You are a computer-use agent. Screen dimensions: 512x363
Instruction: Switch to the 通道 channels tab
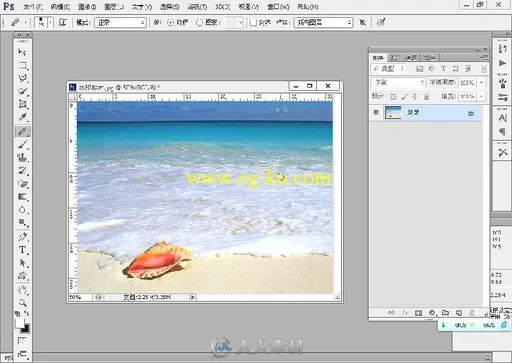pos(411,58)
